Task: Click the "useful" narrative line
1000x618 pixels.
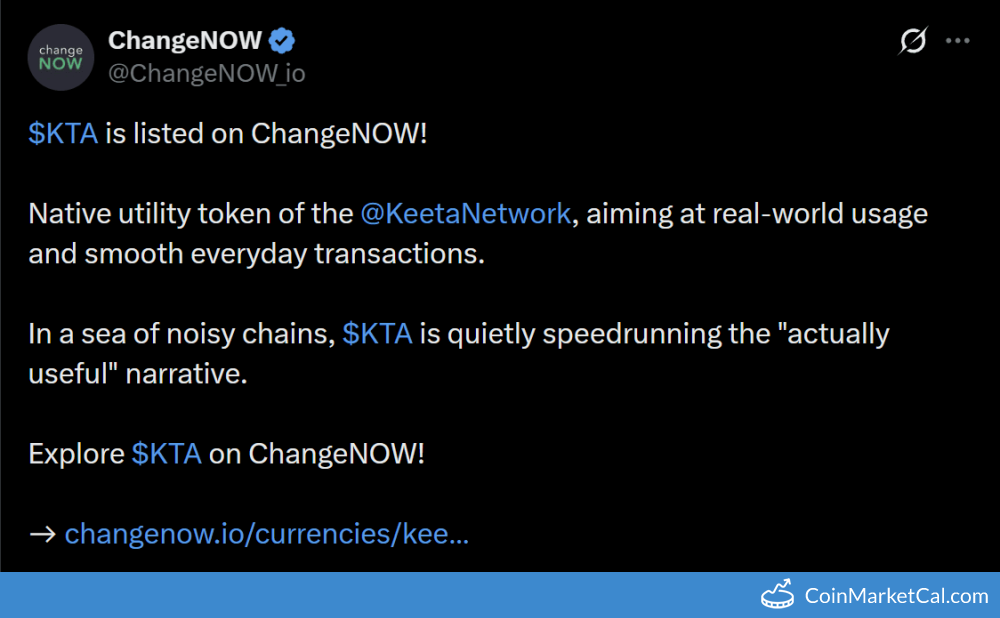Action: [x=135, y=374]
